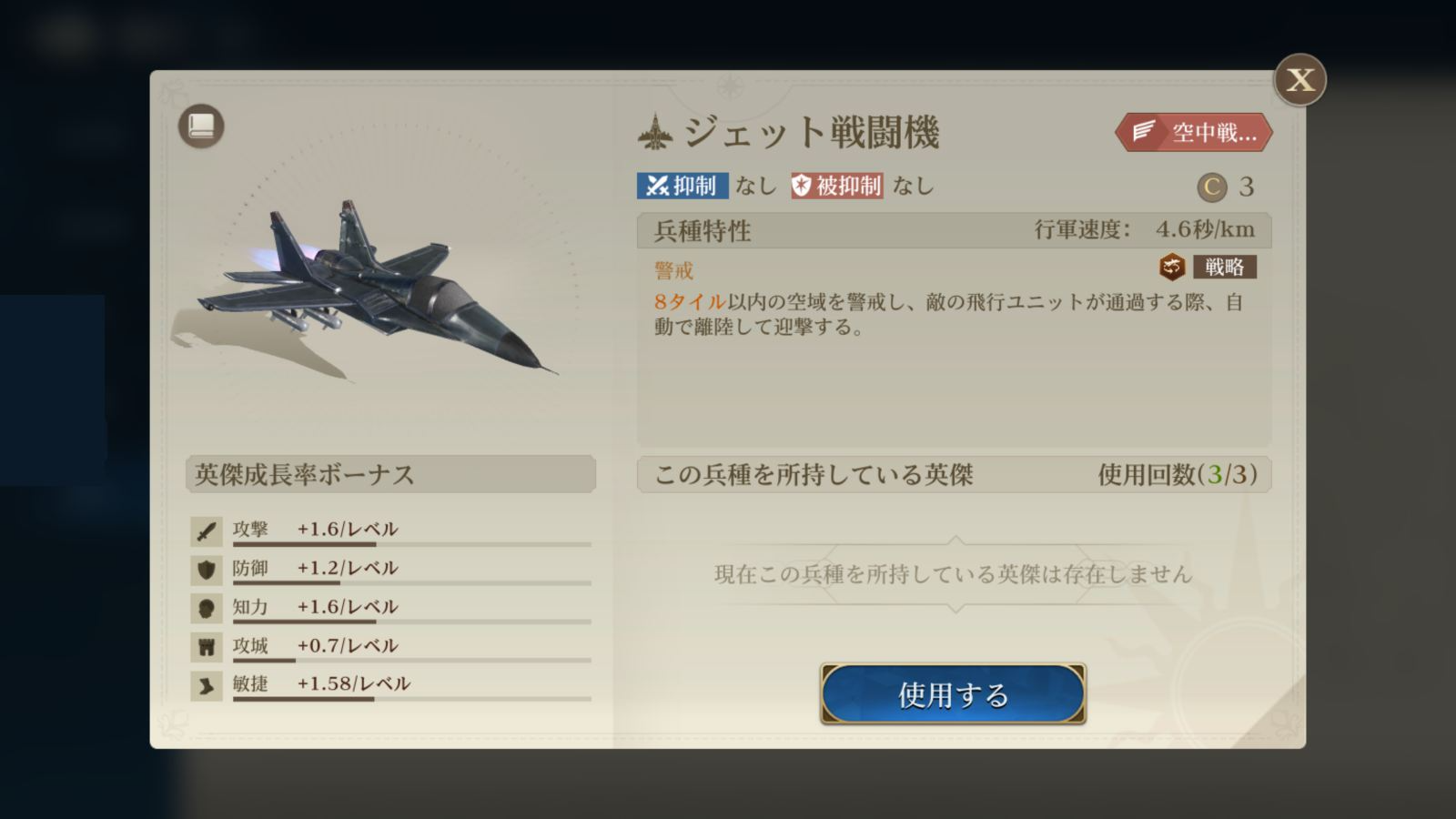
Task: Click the 敏捷 boot icon
Action: pos(207,686)
